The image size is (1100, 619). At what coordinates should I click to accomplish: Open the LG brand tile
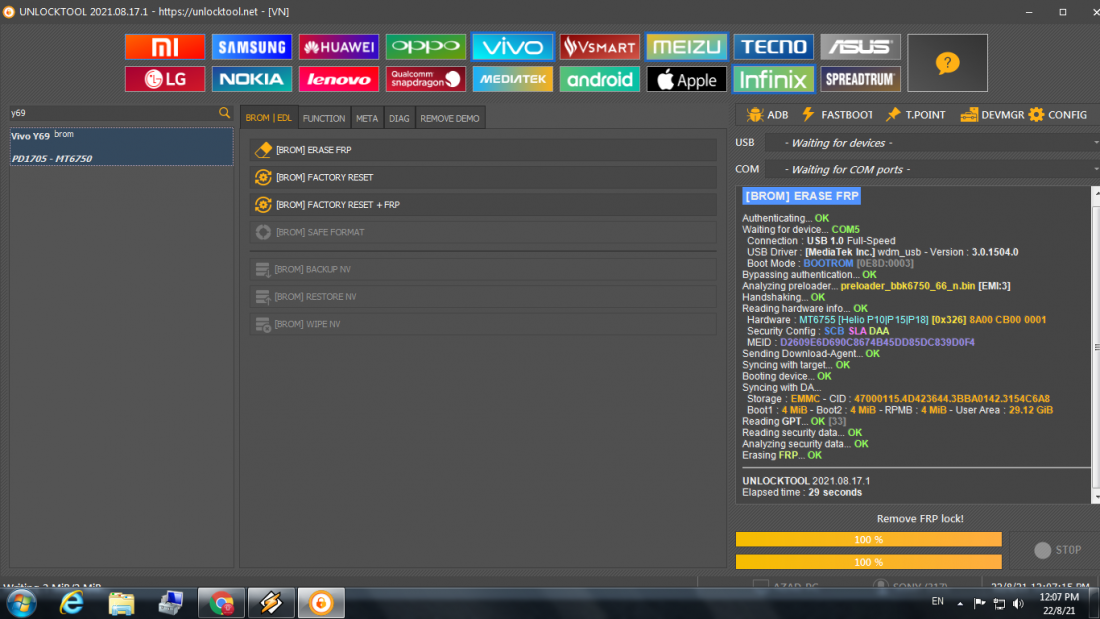(165, 79)
